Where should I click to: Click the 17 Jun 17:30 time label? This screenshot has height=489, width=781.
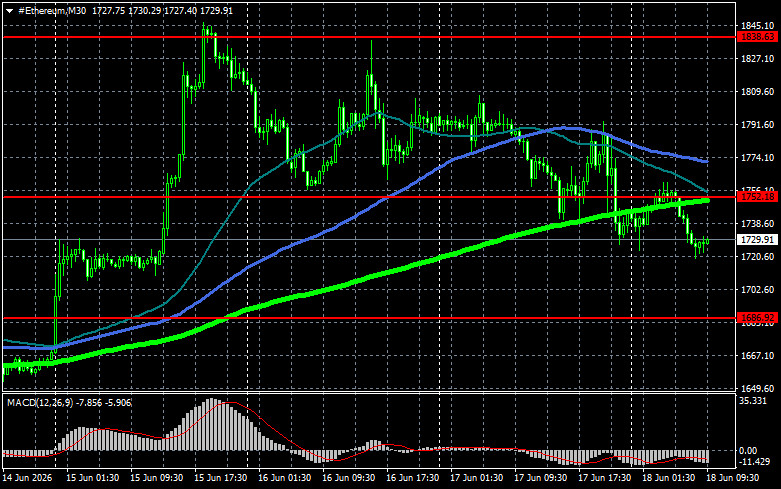point(605,478)
